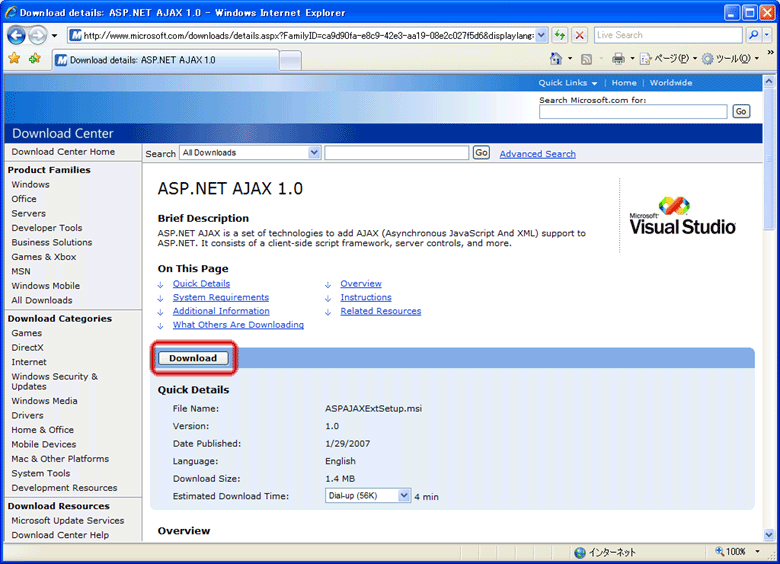Click the page favicon in address bar
Viewport: 780px width, 564px height.
[x=75, y=35]
